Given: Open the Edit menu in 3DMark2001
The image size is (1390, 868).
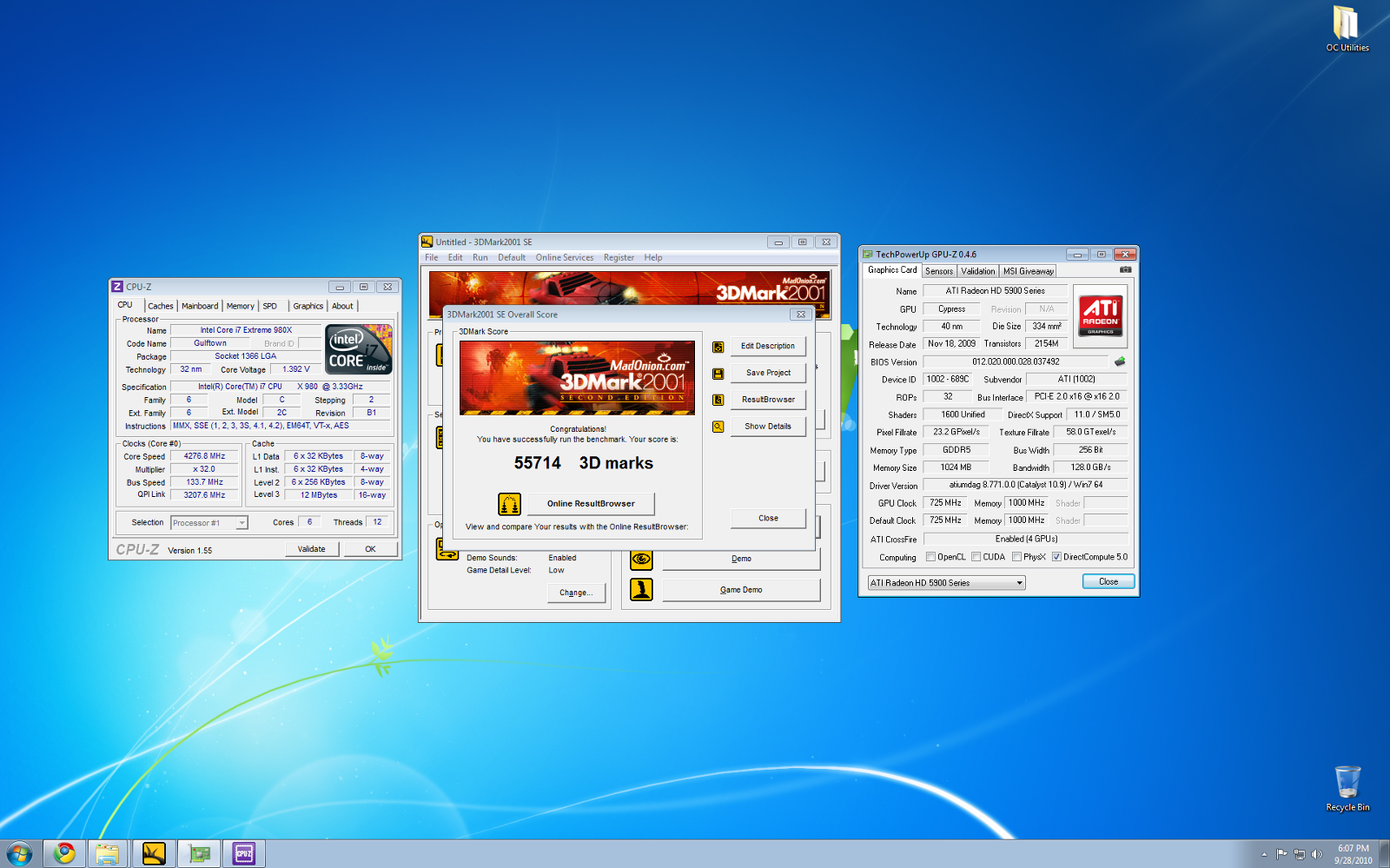Looking at the screenshot, I should tap(455, 257).
